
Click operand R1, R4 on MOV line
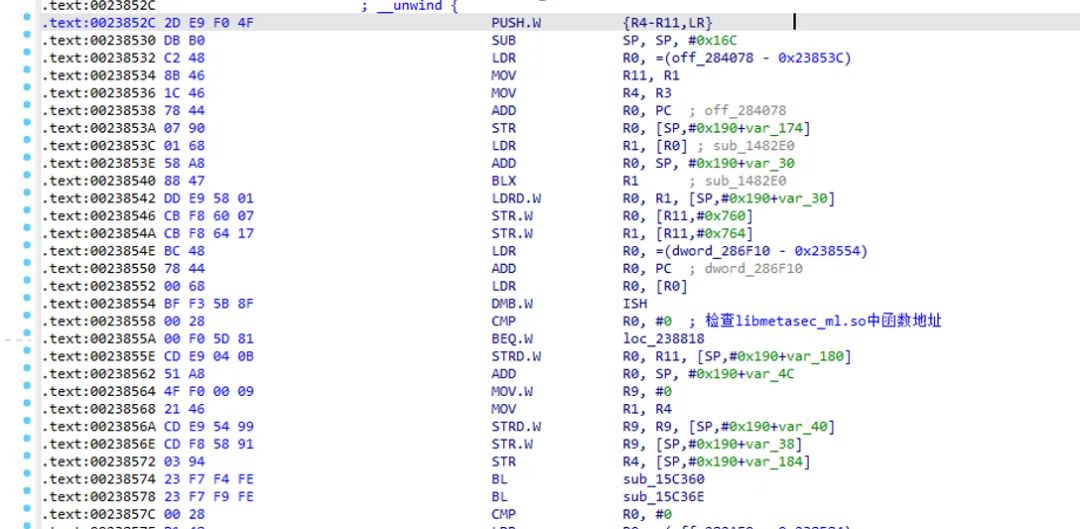(x=646, y=409)
